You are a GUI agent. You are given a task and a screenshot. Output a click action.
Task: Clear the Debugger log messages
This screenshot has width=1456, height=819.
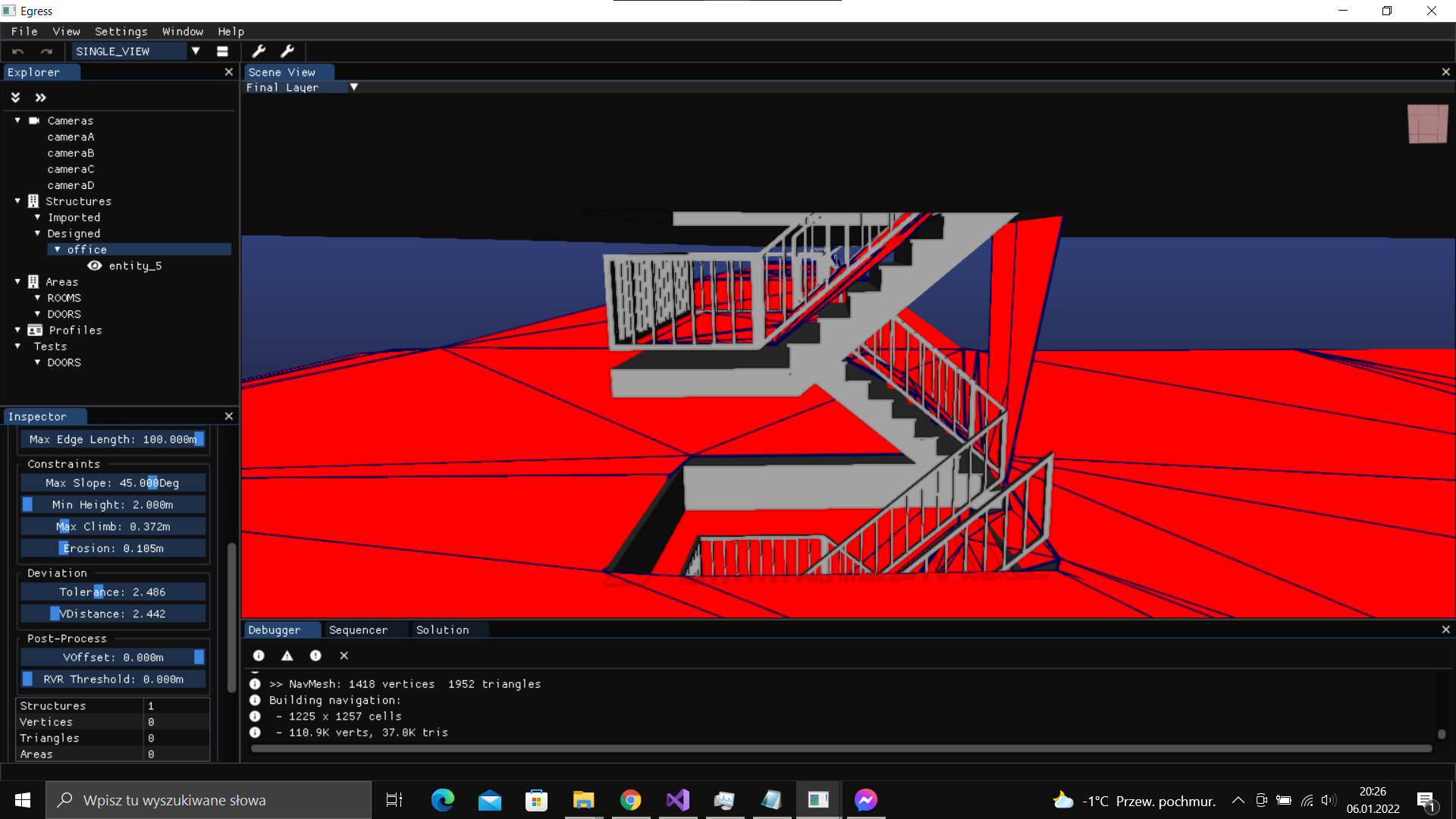click(x=344, y=655)
